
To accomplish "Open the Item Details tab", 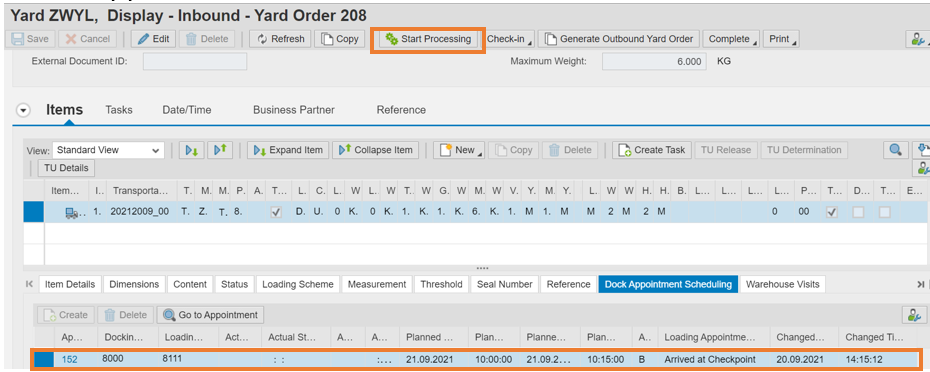I will pos(70,284).
